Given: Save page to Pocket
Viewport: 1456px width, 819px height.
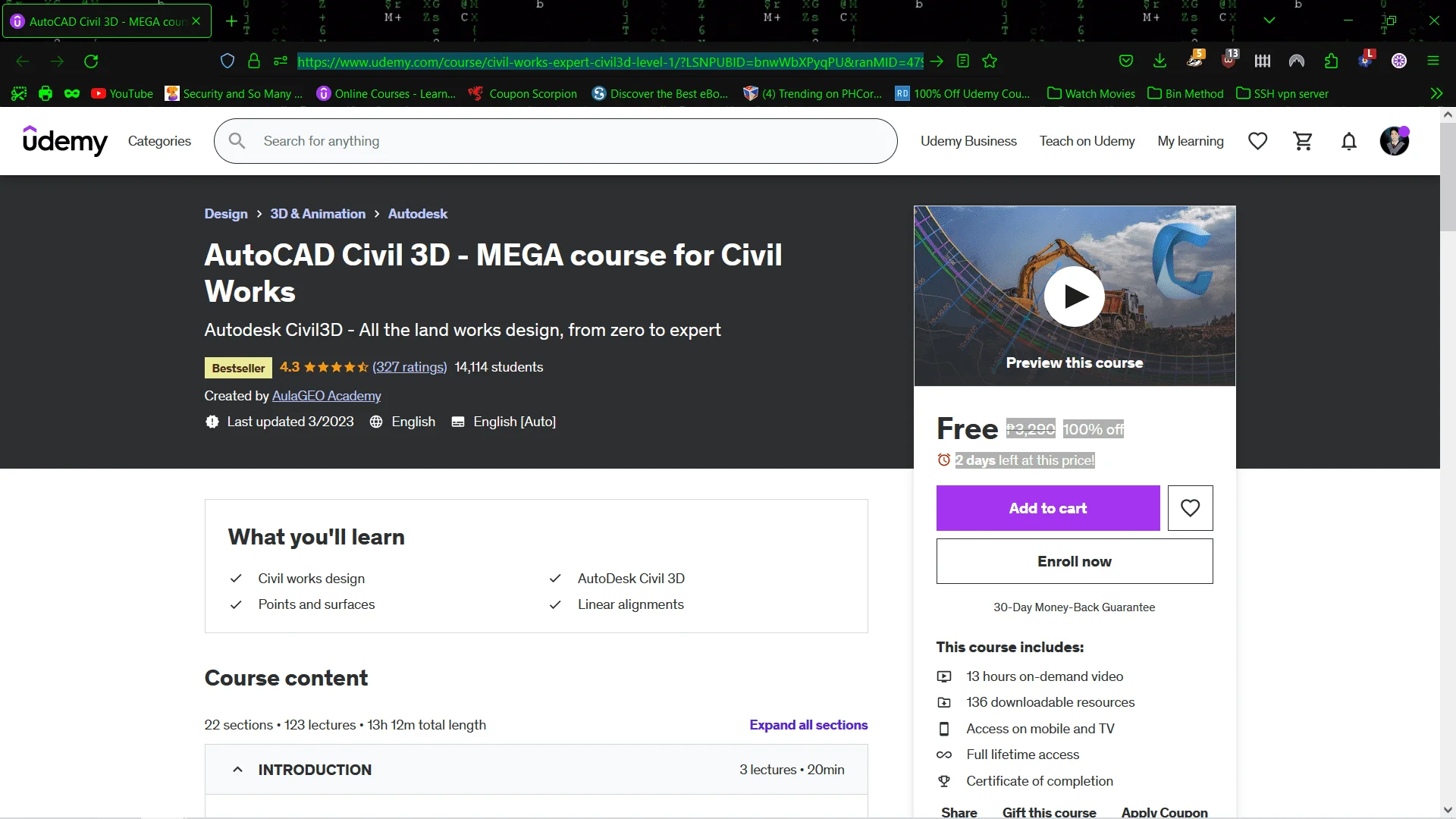Looking at the screenshot, I should click(x=1126, y=61).
